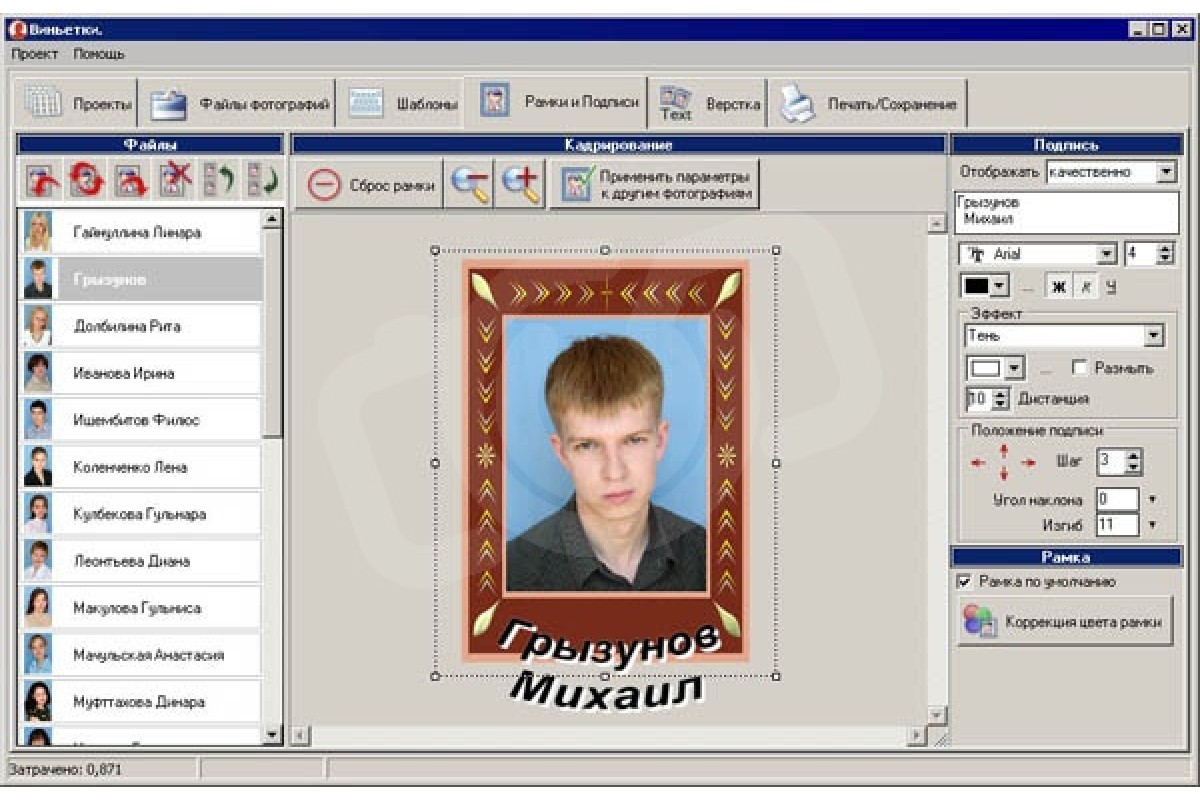Increase the font size stepper
The height and width of the screenshot is (800, 1200).
point(1166,249)
